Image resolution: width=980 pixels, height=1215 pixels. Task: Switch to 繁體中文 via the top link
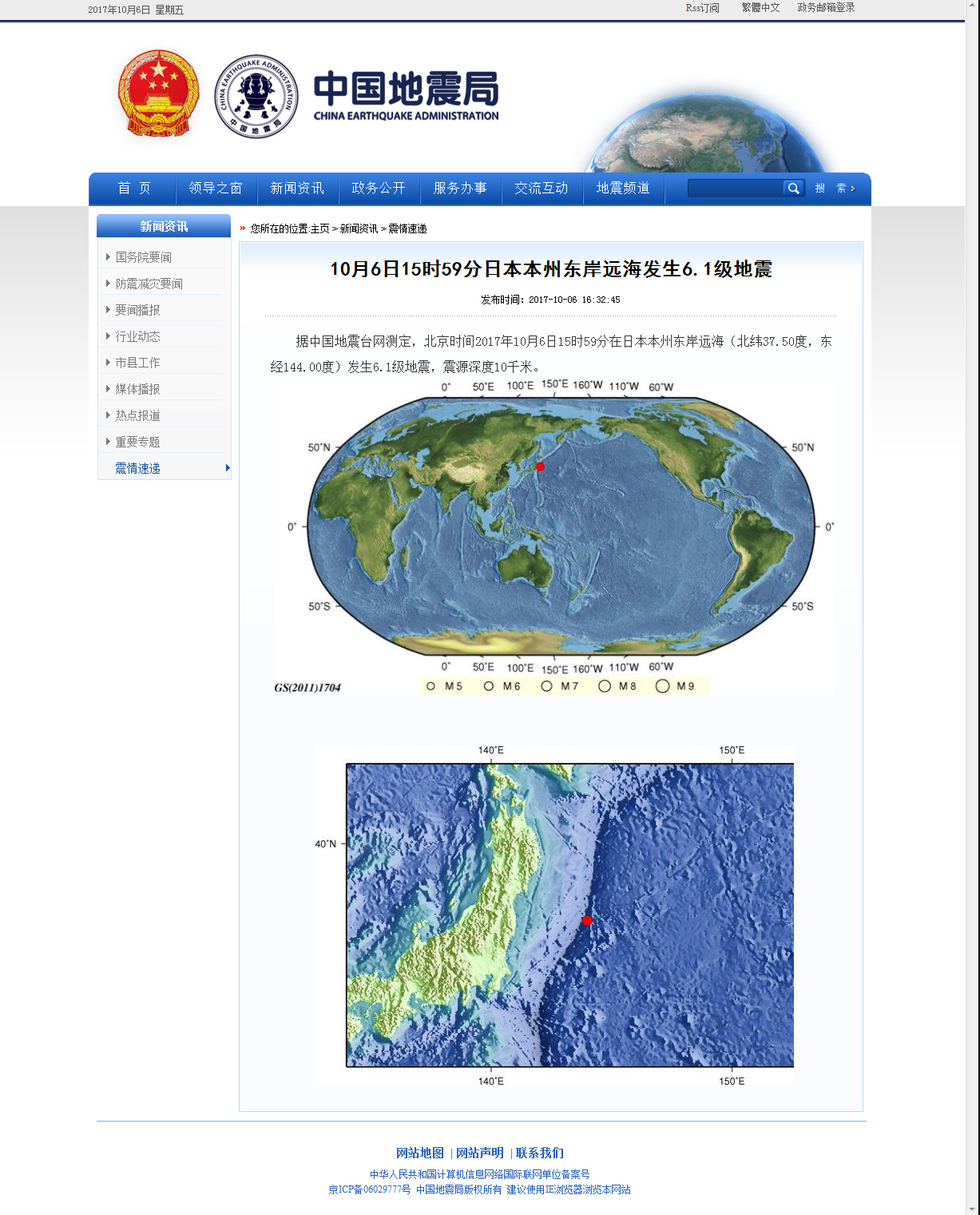point(759,7)
